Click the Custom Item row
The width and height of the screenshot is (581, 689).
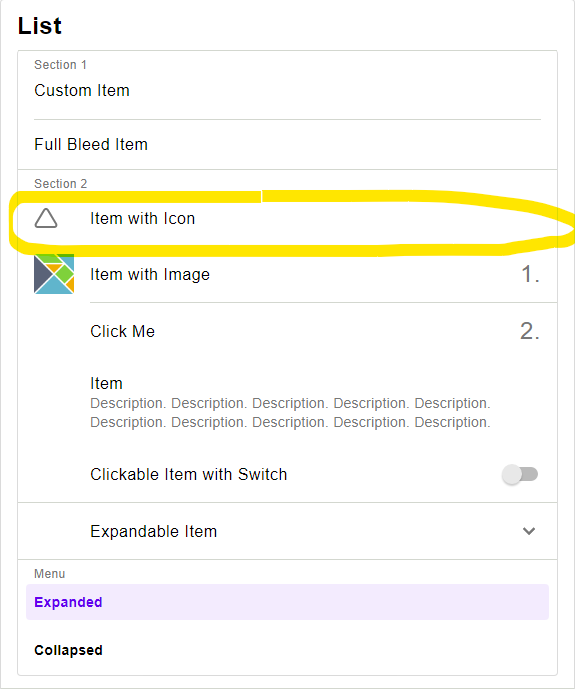click(x=287, y=91)
